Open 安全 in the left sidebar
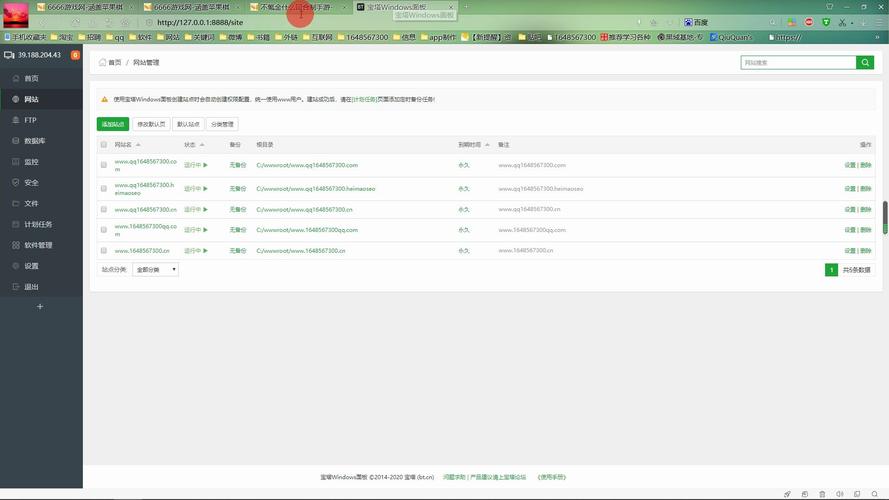The height and width of the screenshot is (500, 889). [31, 183]
